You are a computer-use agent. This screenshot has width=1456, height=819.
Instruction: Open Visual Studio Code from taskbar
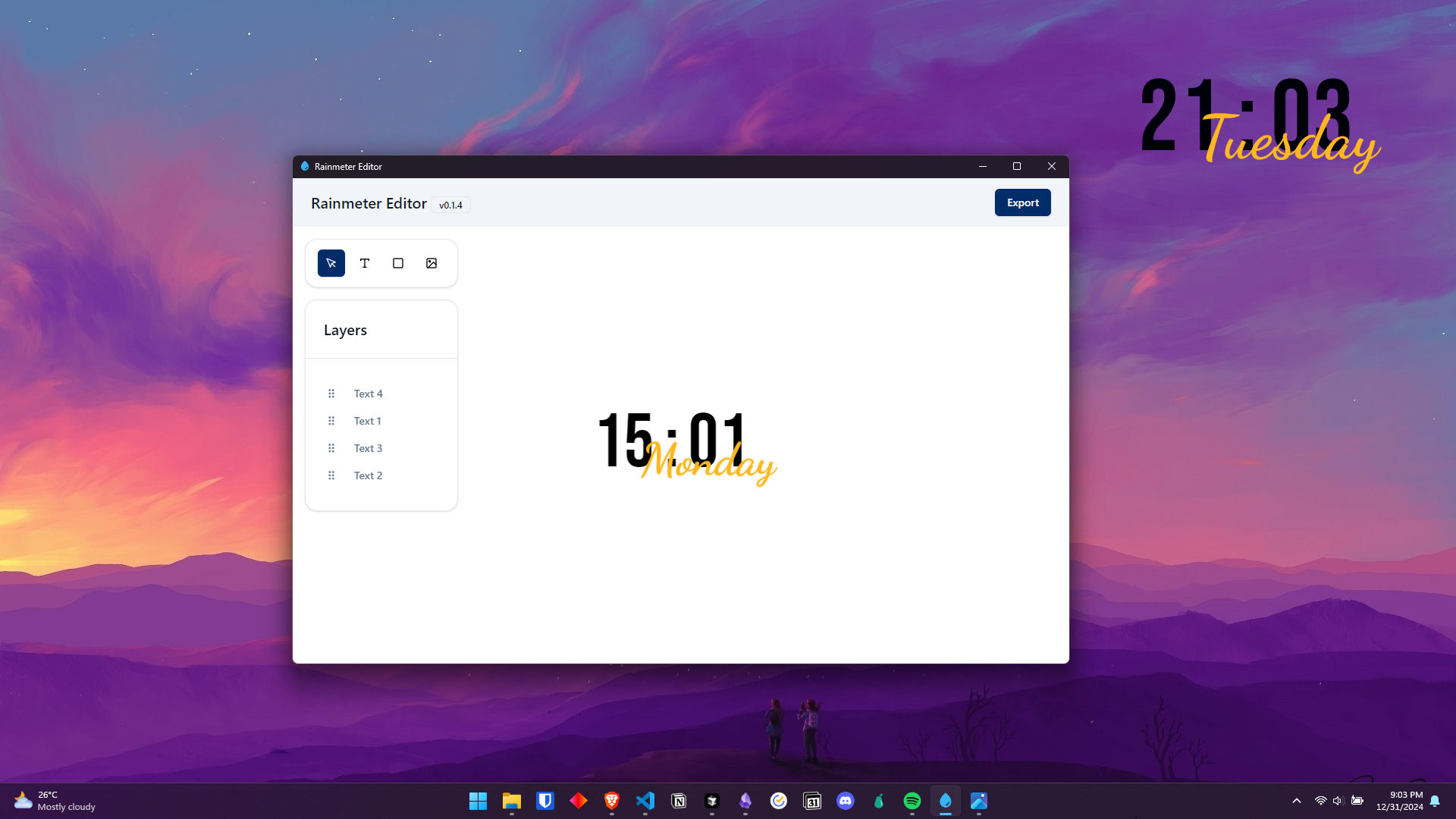click(645, 801)
